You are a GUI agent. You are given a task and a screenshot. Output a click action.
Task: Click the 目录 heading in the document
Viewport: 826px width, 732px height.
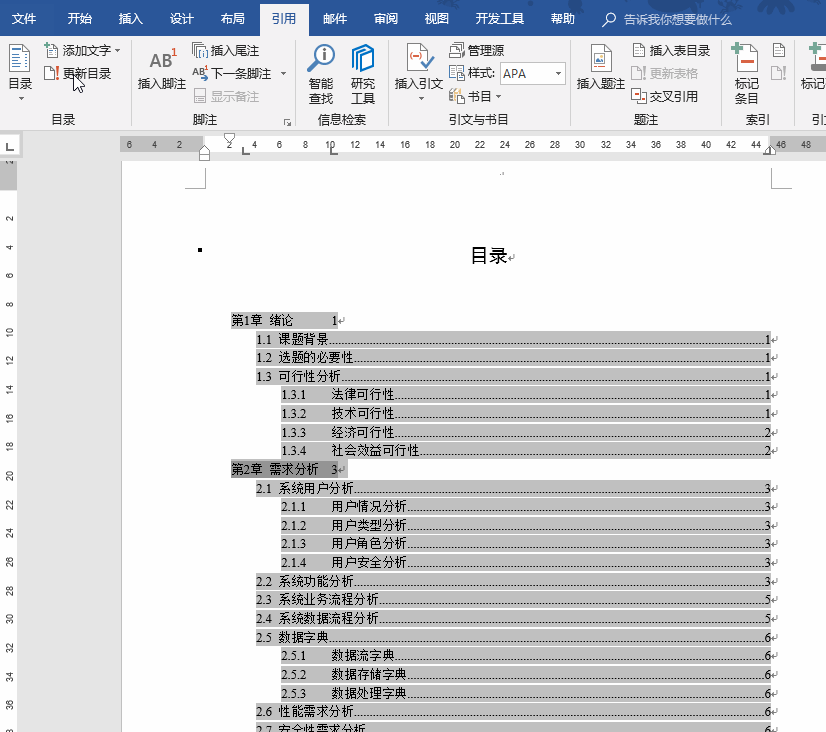pyautogui.click(x=489, y=256)
